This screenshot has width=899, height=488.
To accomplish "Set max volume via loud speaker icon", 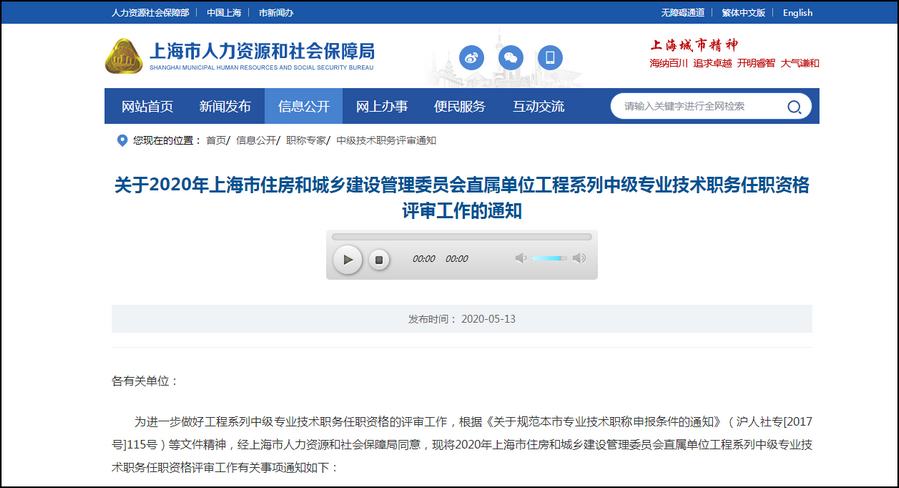I will tap(580, 258).
